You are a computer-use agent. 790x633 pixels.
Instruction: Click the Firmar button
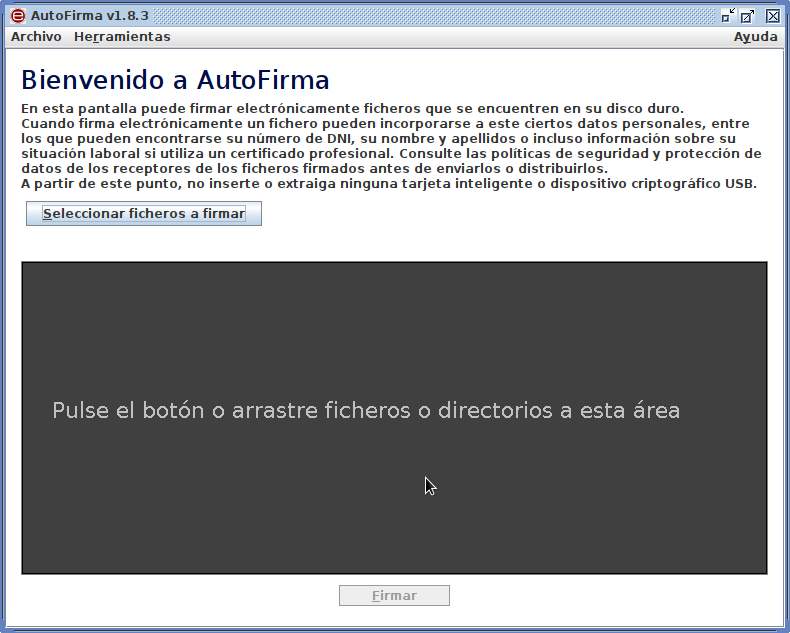394,596
